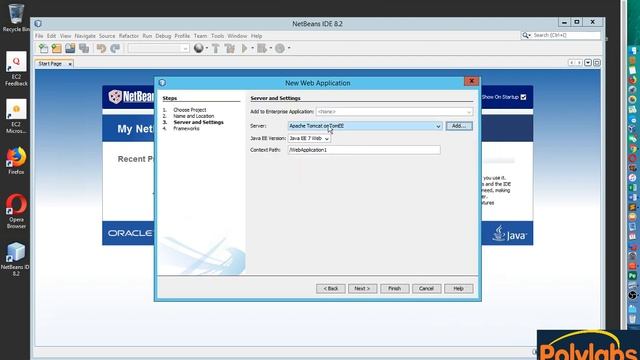Click into the Search (Ctrl+I) field
640x360 pixels.
click(566, 36)
